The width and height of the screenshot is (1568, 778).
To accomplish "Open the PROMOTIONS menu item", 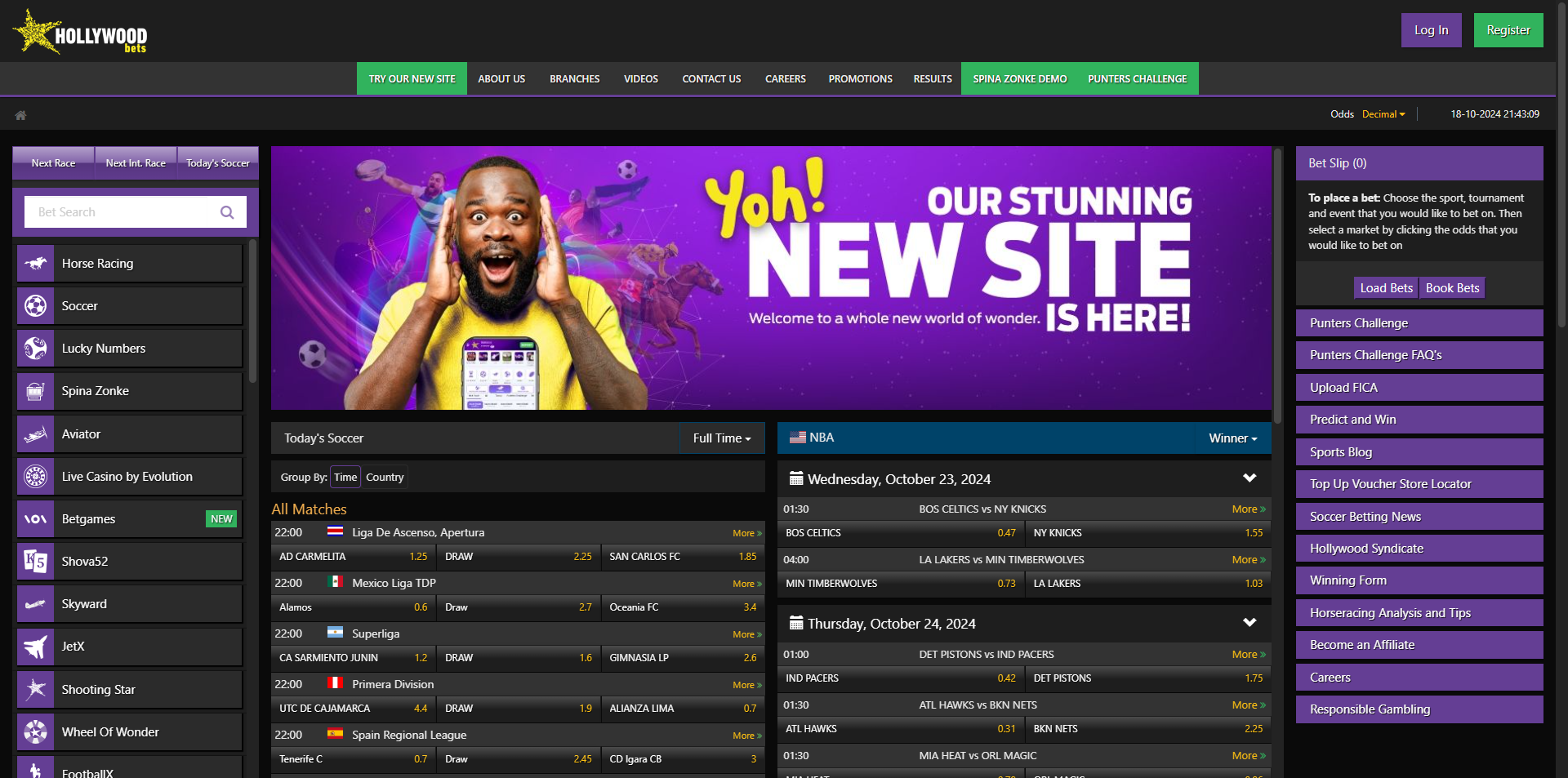I will tap(860, 79).
